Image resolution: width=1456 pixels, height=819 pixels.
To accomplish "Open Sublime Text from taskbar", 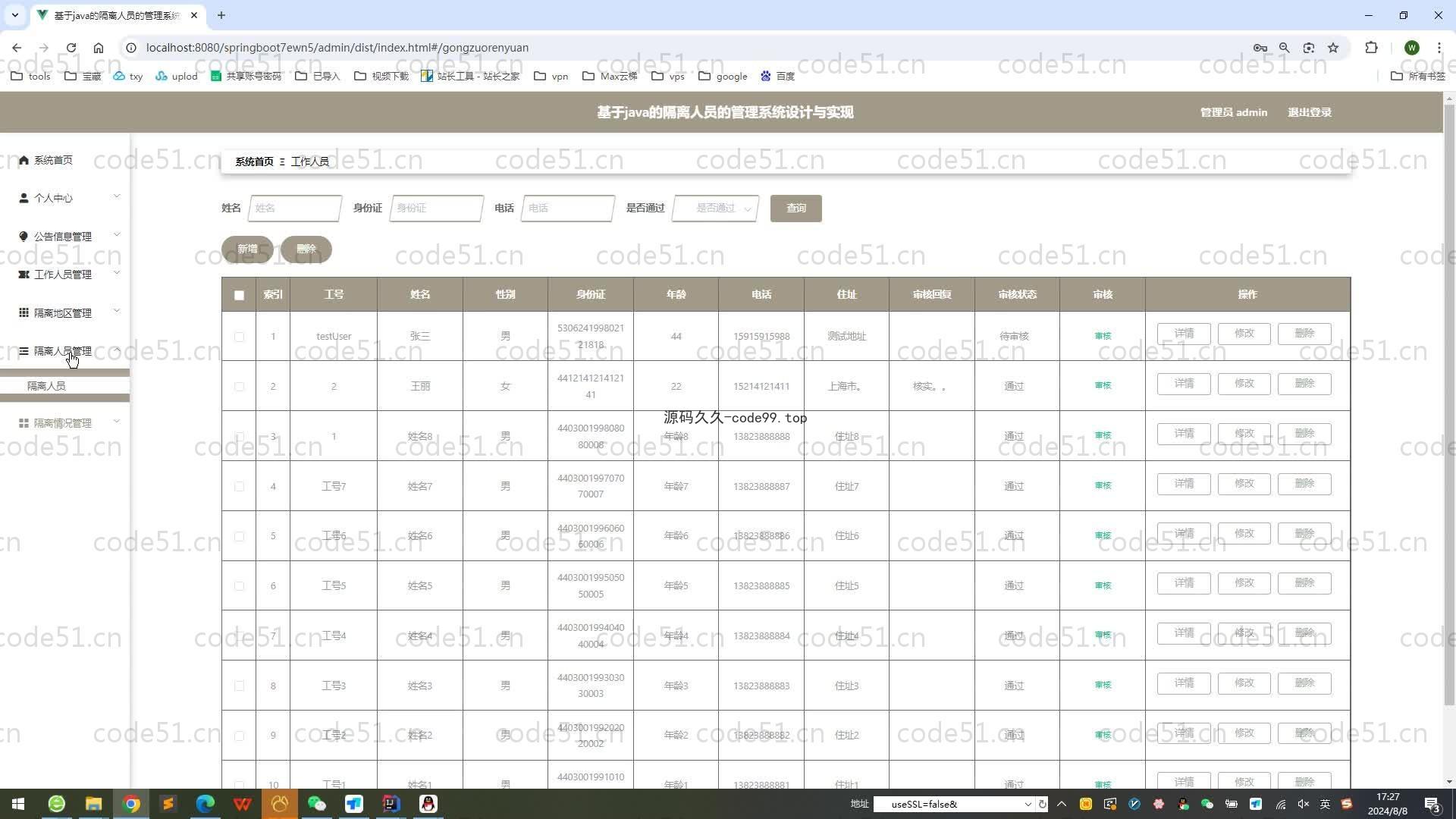I will pos(168,804).
